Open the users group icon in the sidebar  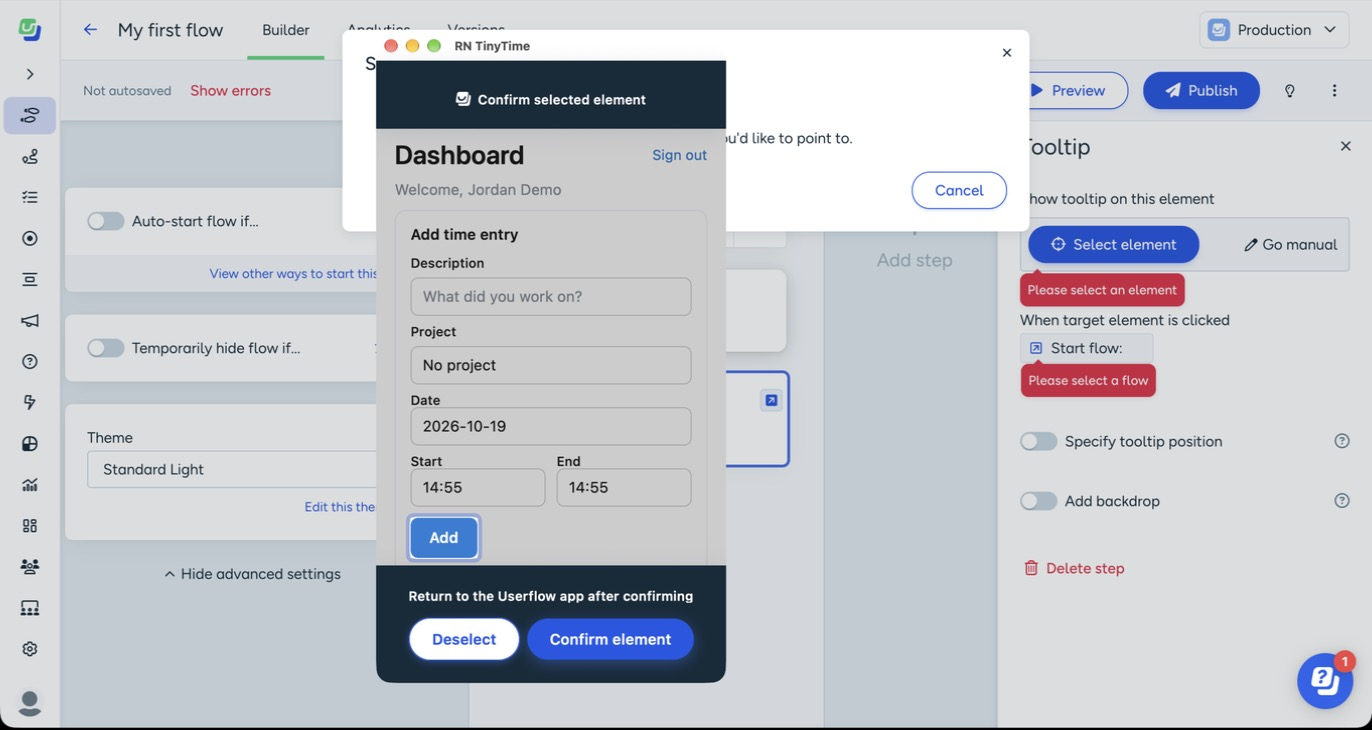pyautogui.click(x=30, y=566)
